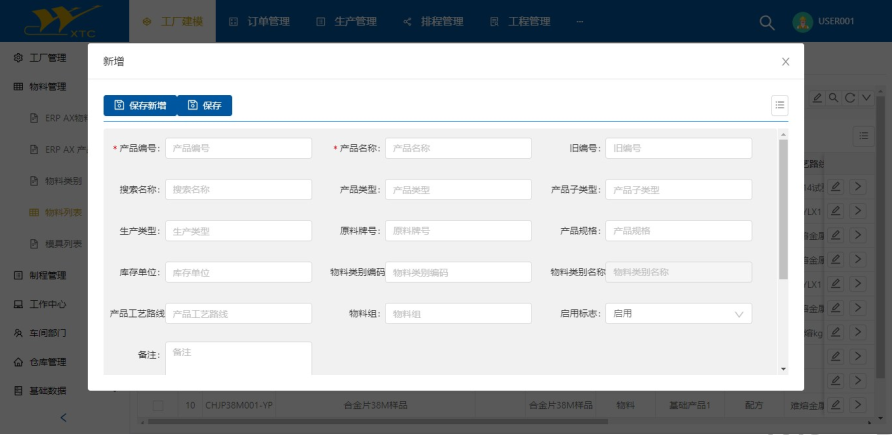Click the background table horizontal scrollbar

tap(377, 421)
